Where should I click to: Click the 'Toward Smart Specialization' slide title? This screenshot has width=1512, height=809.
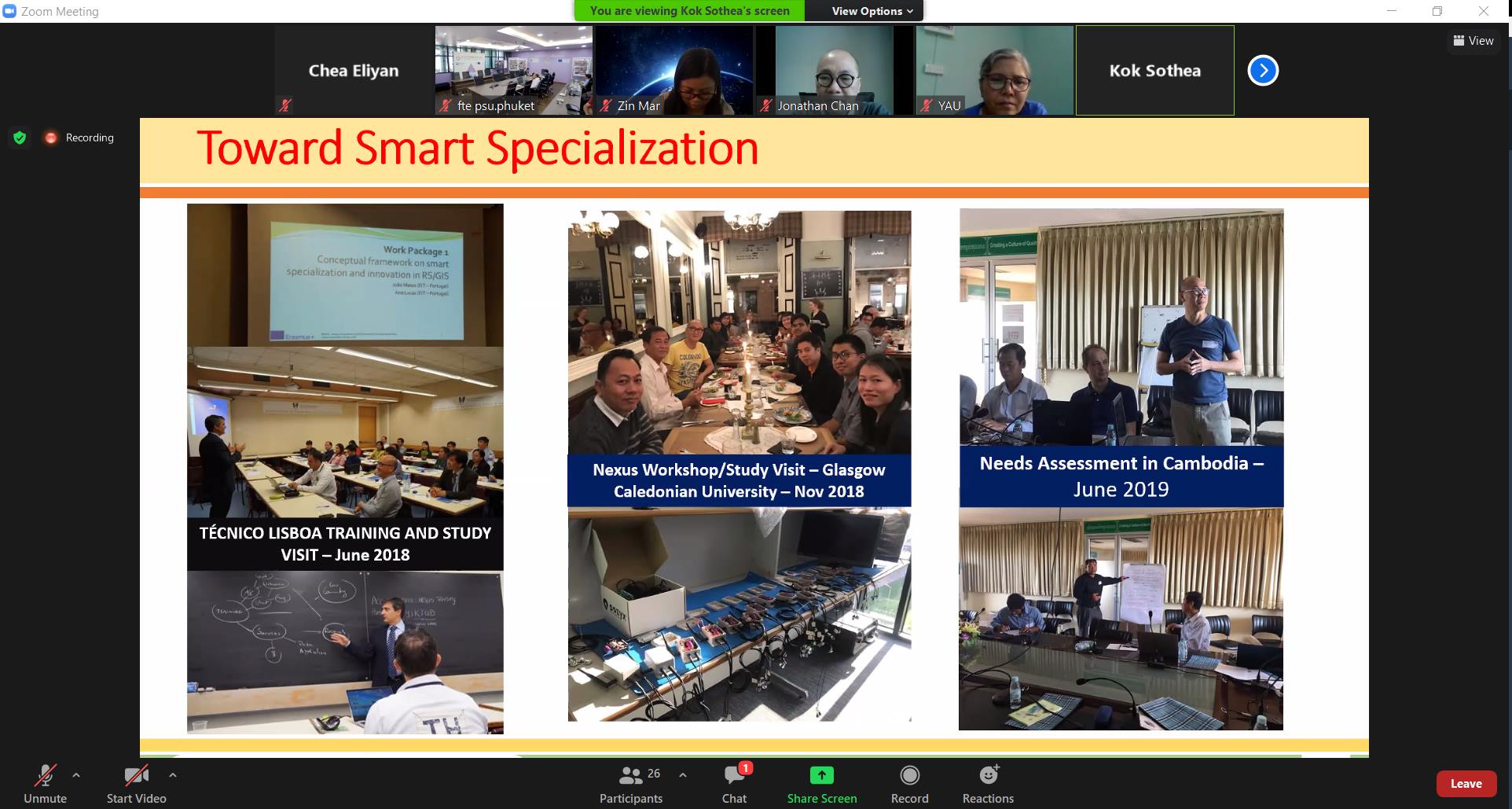pos(478,148)
